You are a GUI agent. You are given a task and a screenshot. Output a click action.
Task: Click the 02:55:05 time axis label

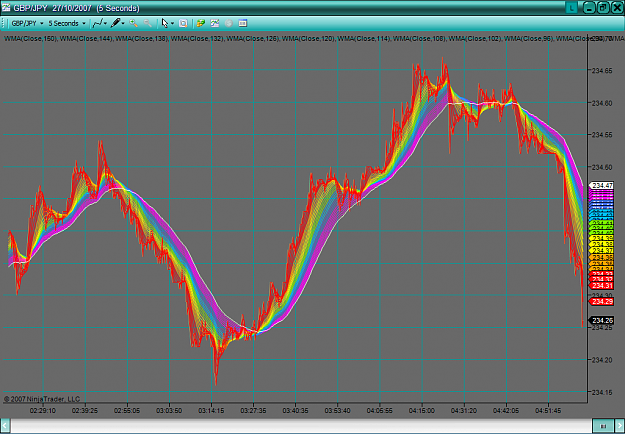pyautogui.click(x=128, y=409)
